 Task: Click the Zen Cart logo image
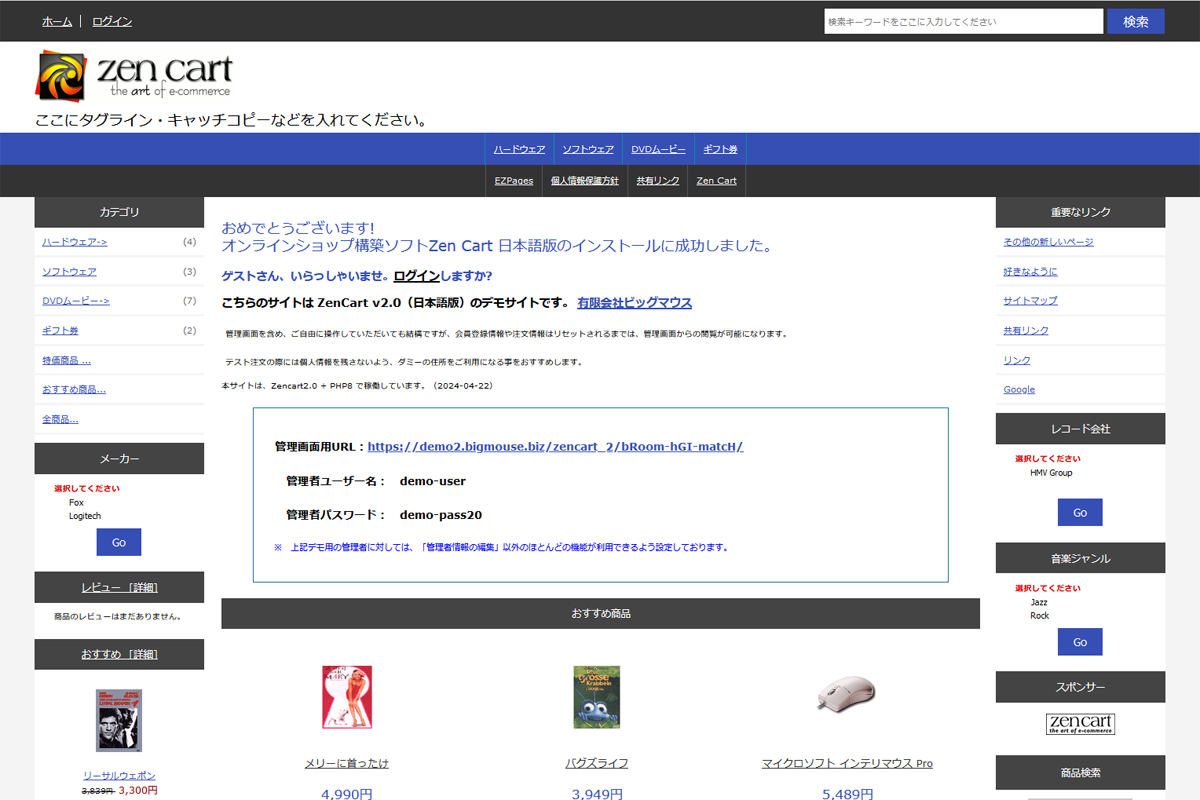(x=134, y=76)
